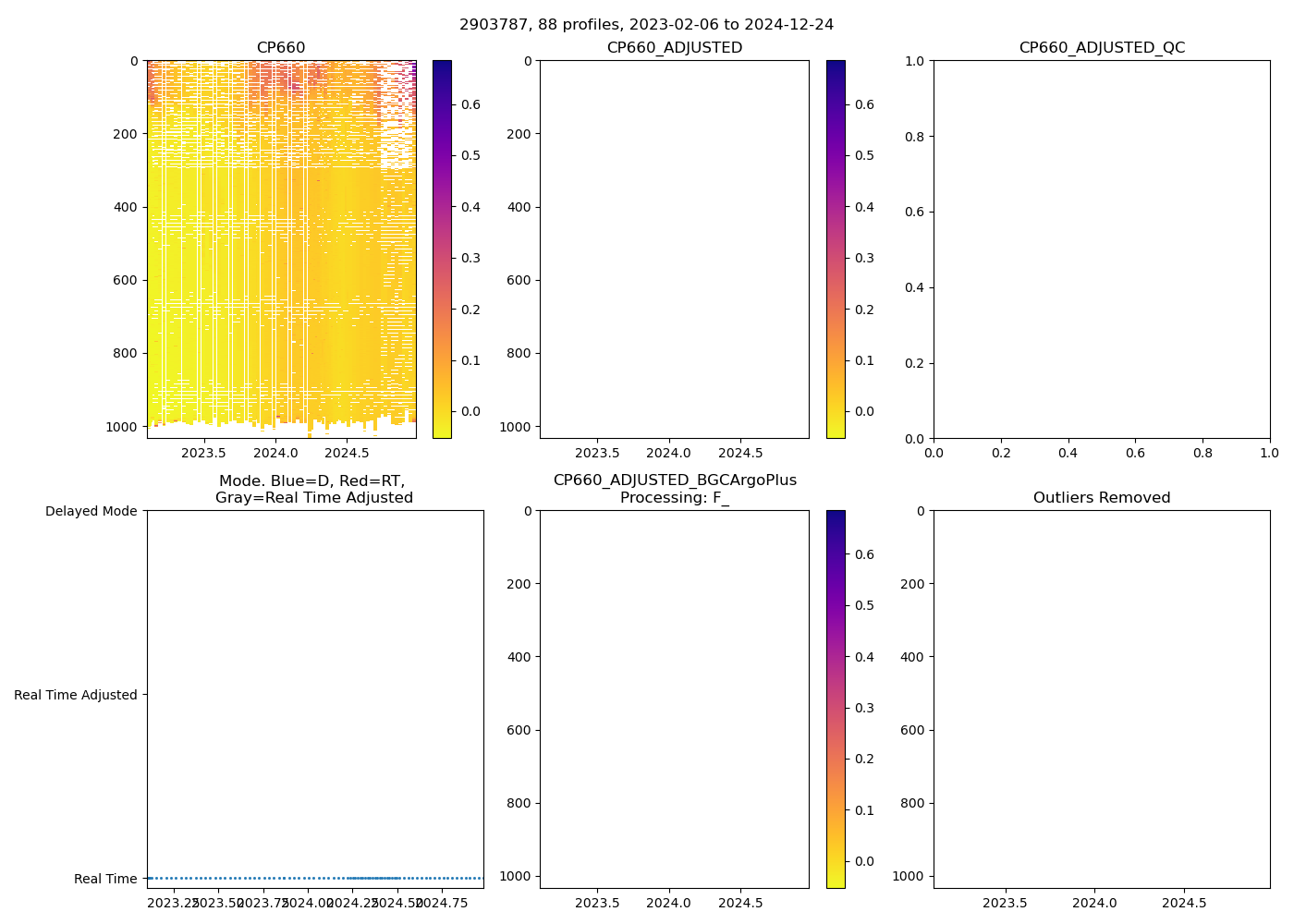
Task: Click the Real Time axis label
Action: [105, 879]
